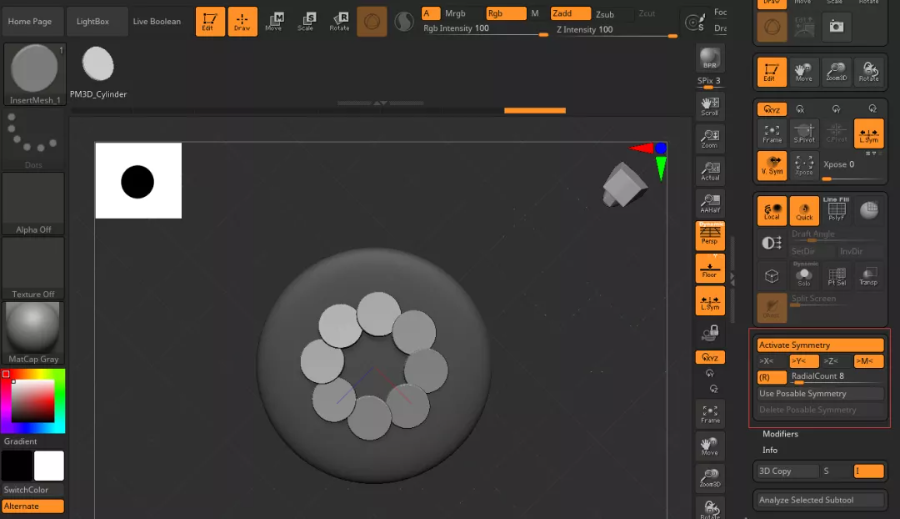Select Move mode in the top toolbar
Viewport: 900px width, 519px height.
coord(274,22)
